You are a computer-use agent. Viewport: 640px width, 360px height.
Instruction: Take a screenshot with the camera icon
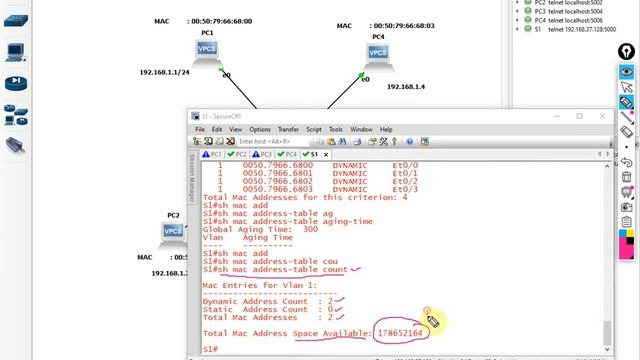627,207
